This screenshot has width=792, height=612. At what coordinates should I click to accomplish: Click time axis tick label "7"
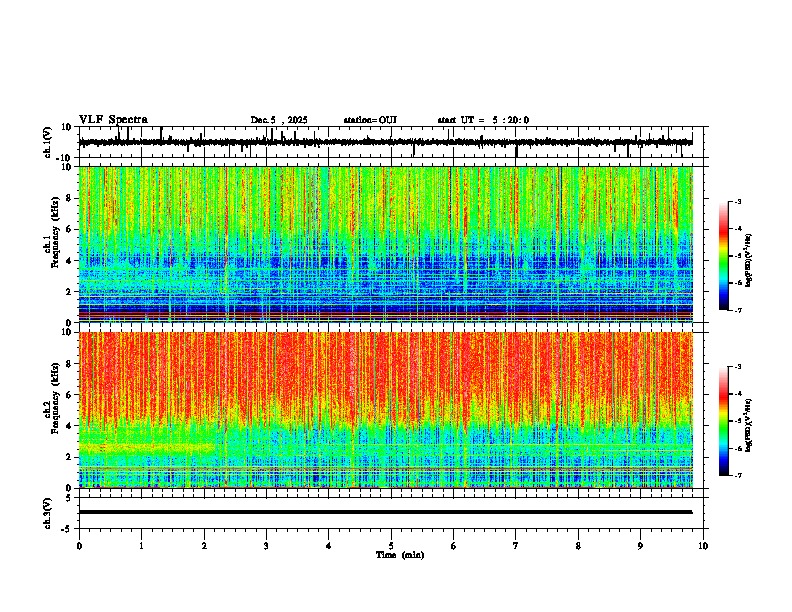(x=516, y=546)
